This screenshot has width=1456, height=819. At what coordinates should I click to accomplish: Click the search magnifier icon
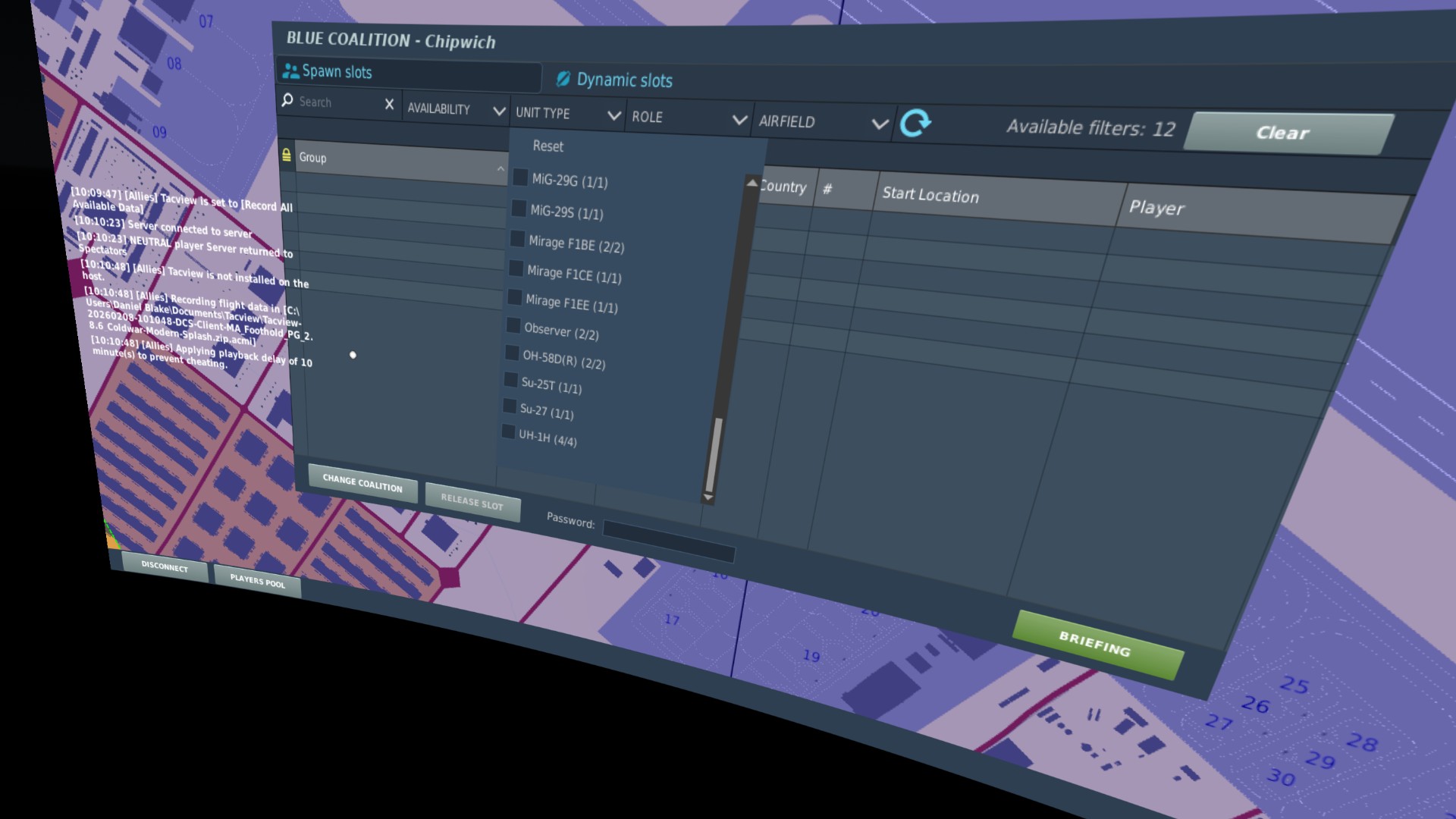tap(287, 100)
